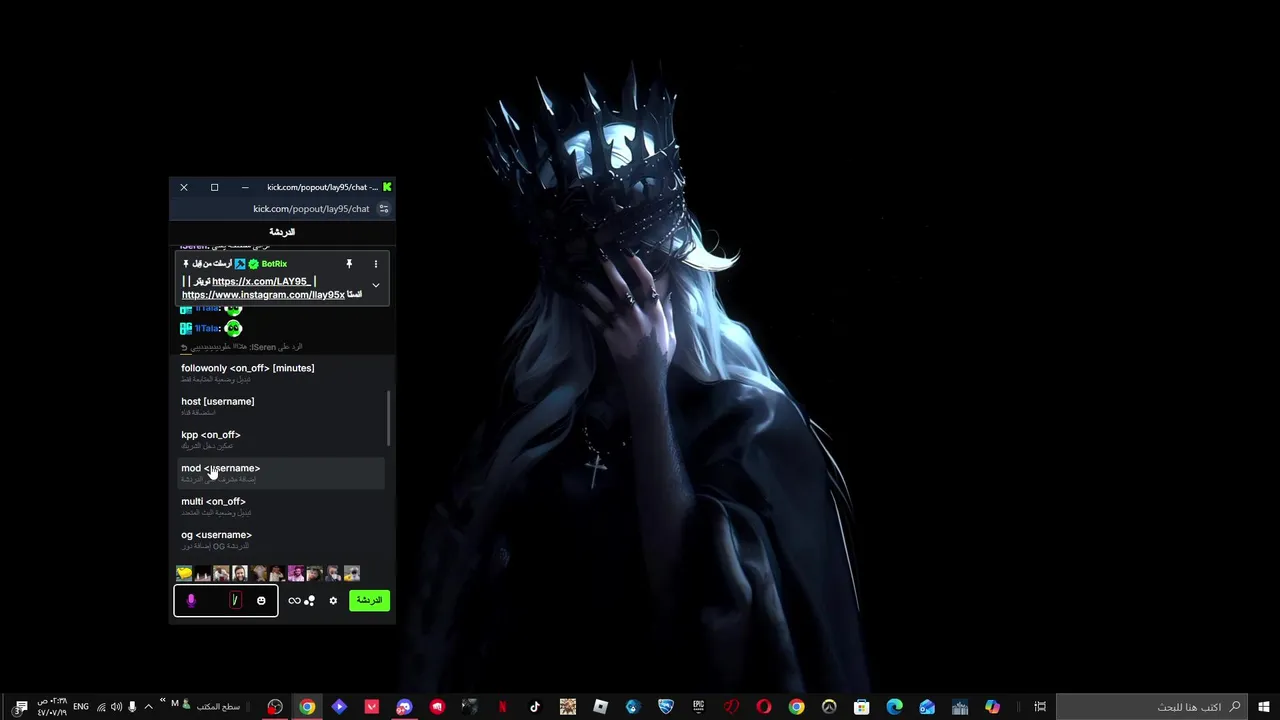
Task: Select the kpp <on_off> command
Action: click(280, 440)
